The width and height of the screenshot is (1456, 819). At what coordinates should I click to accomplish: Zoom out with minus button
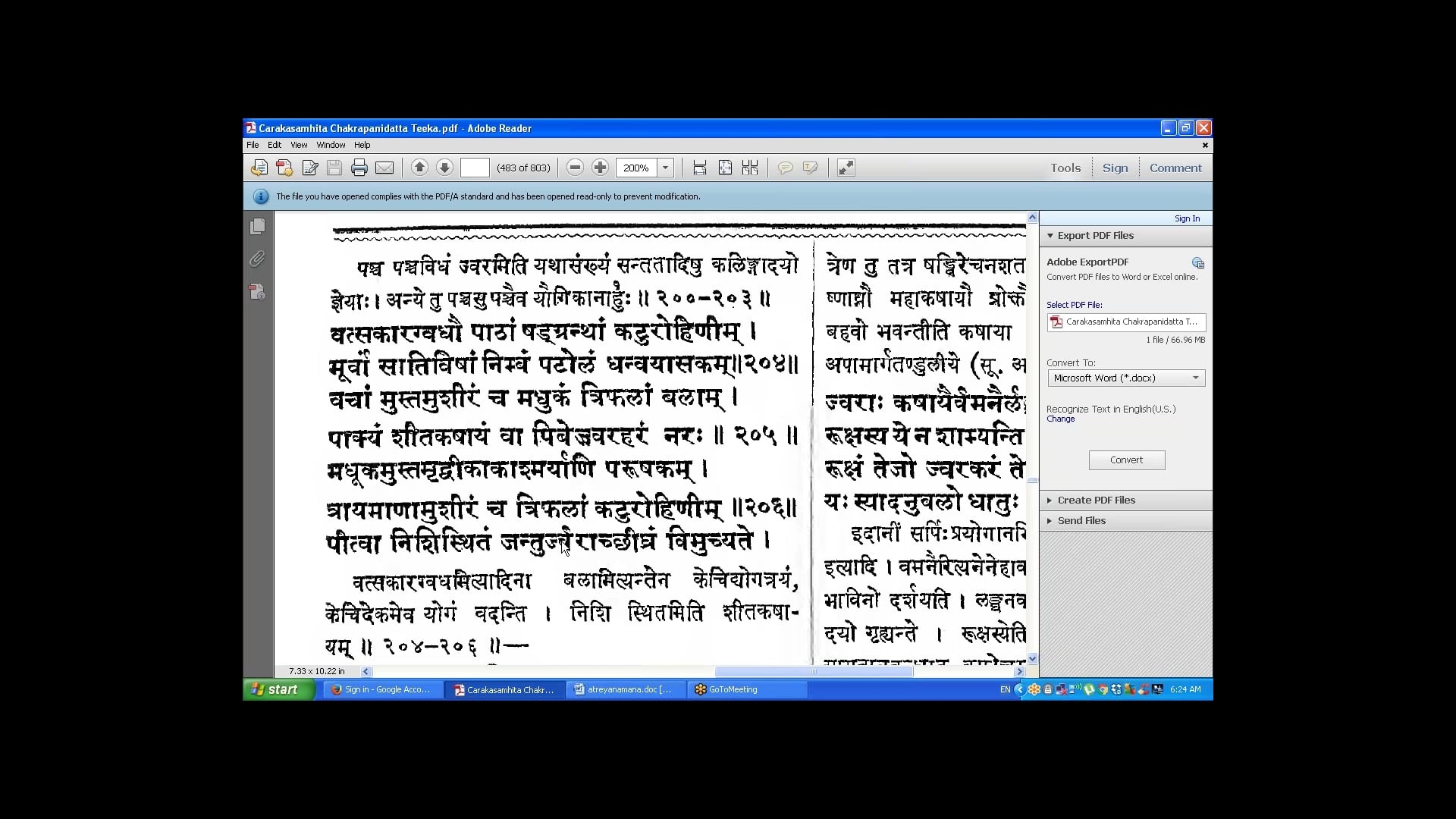pyautogui.click(x=575, y=168)
